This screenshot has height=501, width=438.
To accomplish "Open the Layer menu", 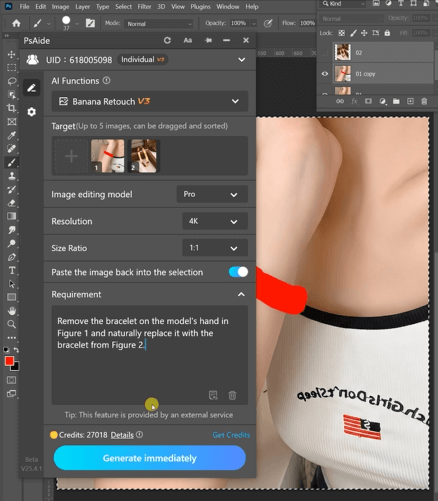I will pyautogui.click(x=82, y=7).
